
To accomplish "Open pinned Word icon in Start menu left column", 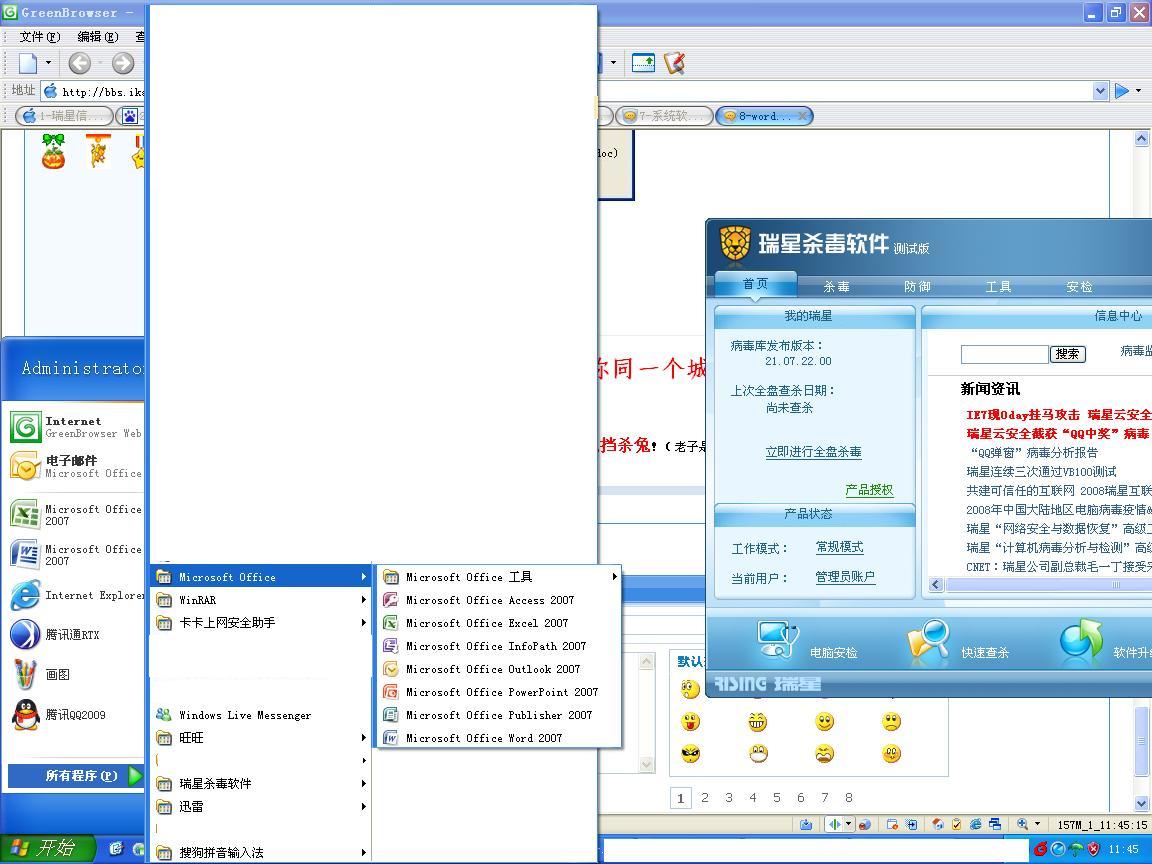I will [x=25, y=554].
